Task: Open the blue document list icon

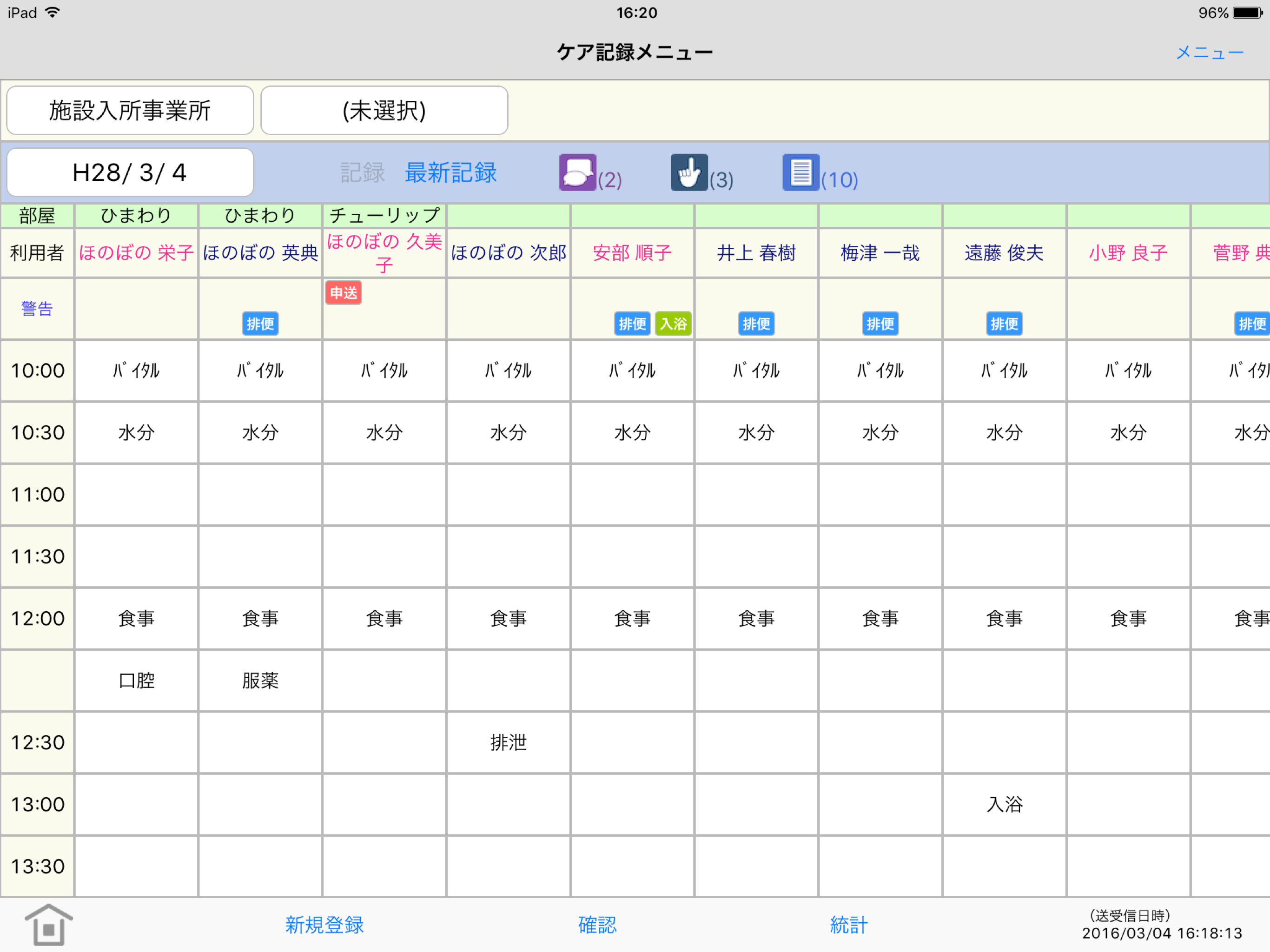Action: point(800,172)
